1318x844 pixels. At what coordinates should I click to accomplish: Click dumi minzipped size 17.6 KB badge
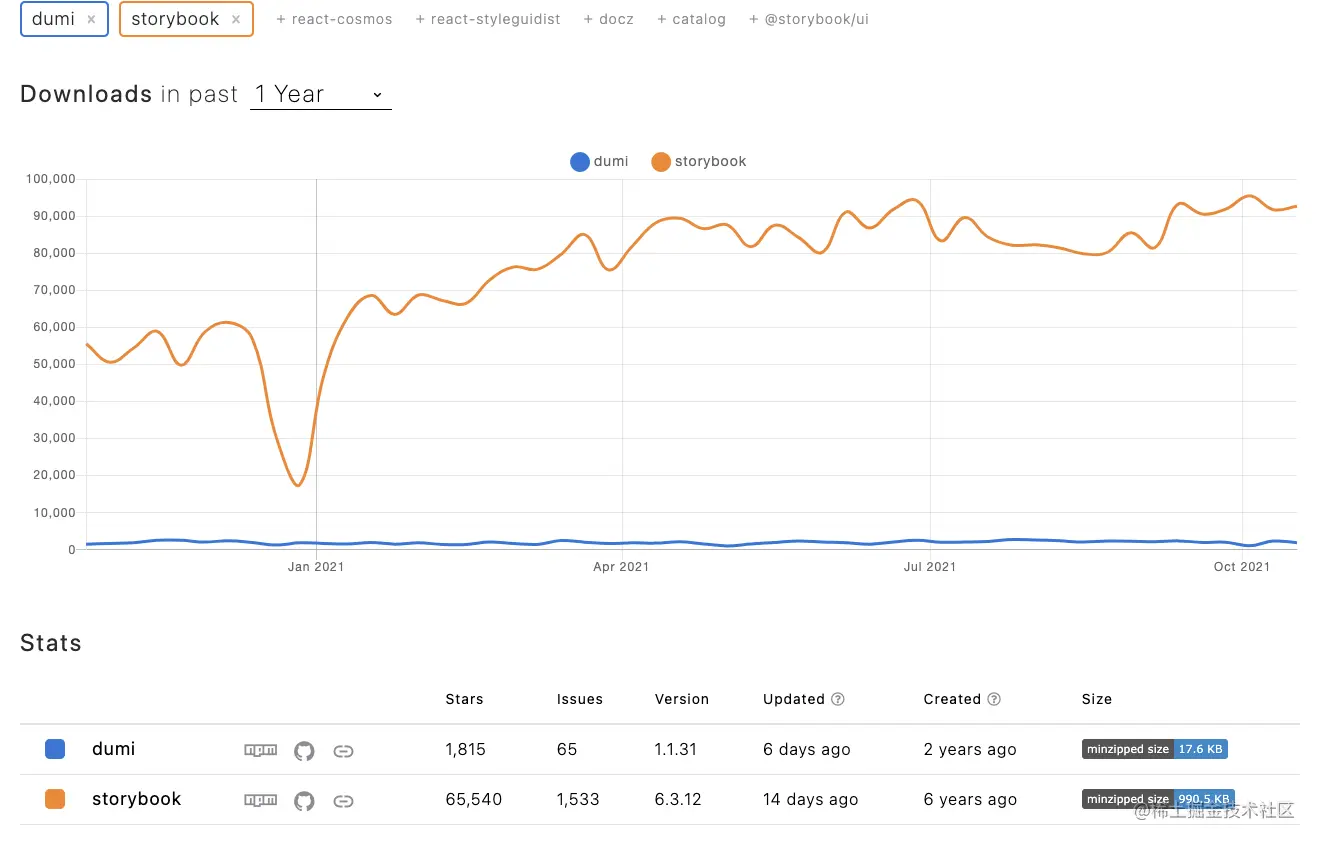pyautogui.click(x=1154, y=749)
